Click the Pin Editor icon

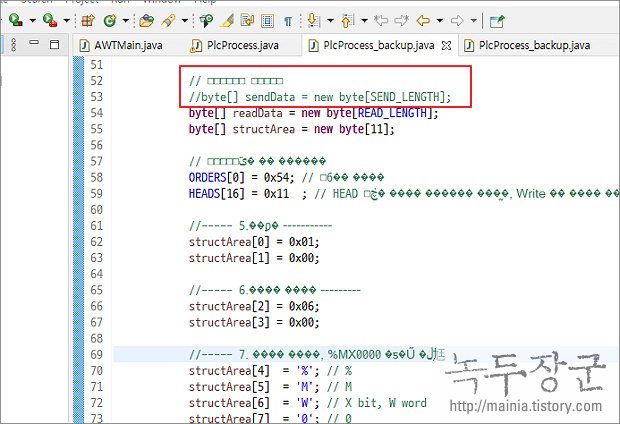pyautogui.click(x=497, y=21)
